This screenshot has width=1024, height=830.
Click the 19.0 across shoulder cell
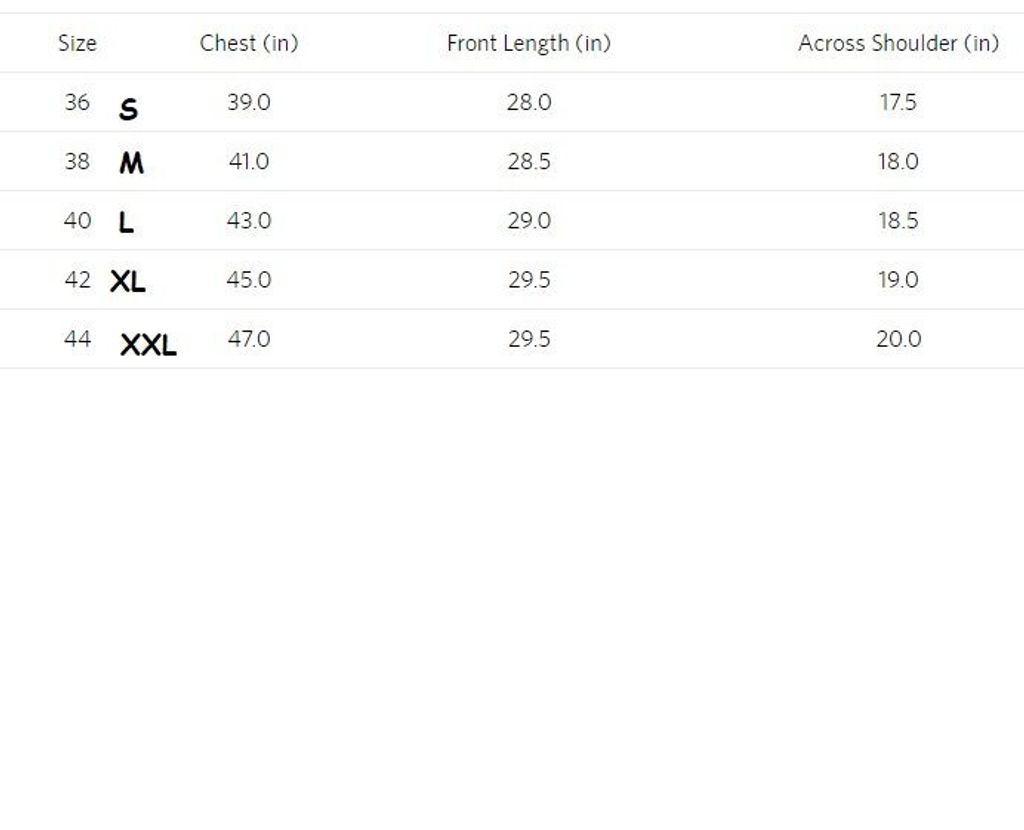(x=898, y=280)
